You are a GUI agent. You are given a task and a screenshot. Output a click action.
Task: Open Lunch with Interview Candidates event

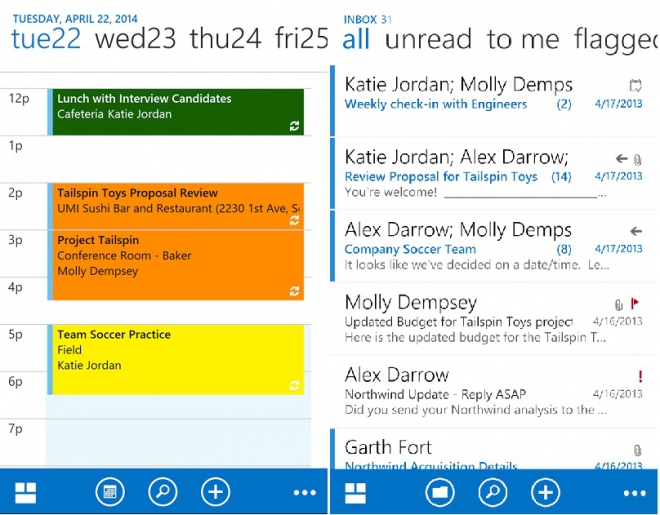[175, 110]
